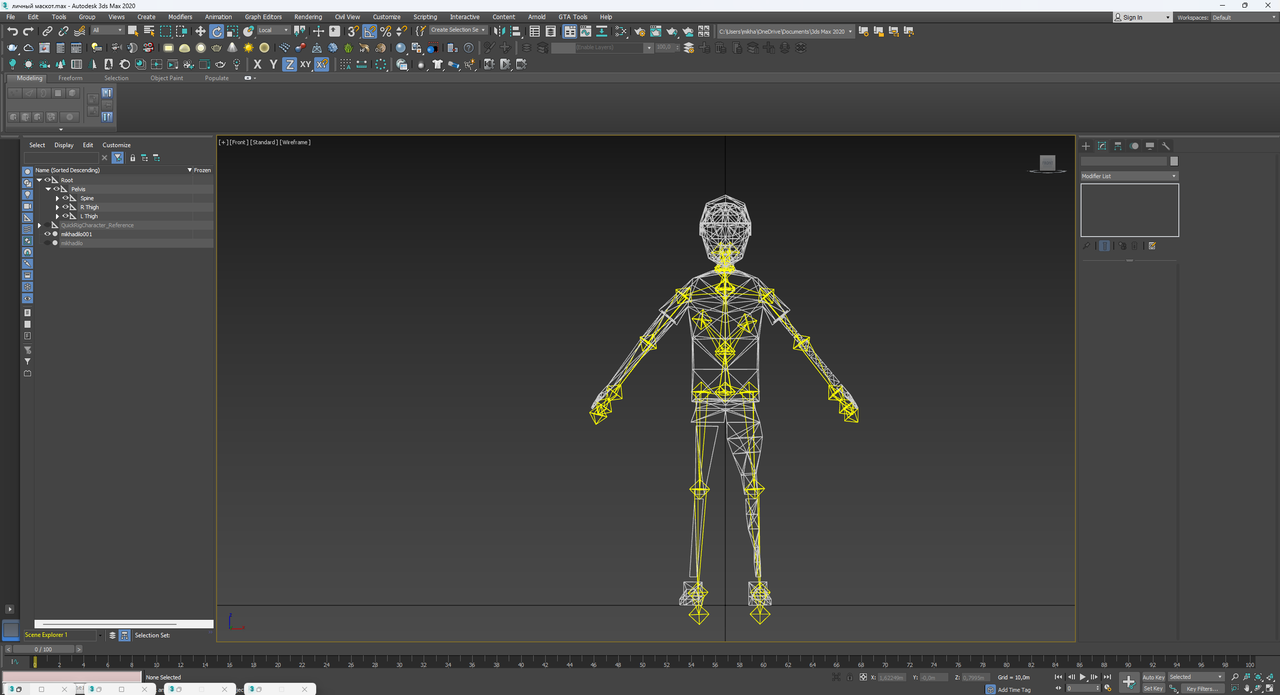This screenshot has width=1280, height=695.
Task: Open the Selected key filter dropdown
Action: [1196, 677]
